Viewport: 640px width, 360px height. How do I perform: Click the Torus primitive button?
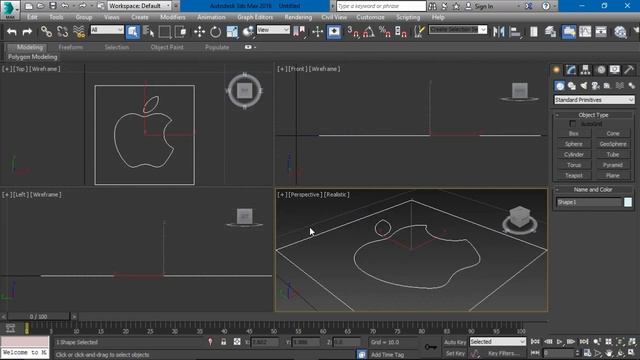click(573, 165)
